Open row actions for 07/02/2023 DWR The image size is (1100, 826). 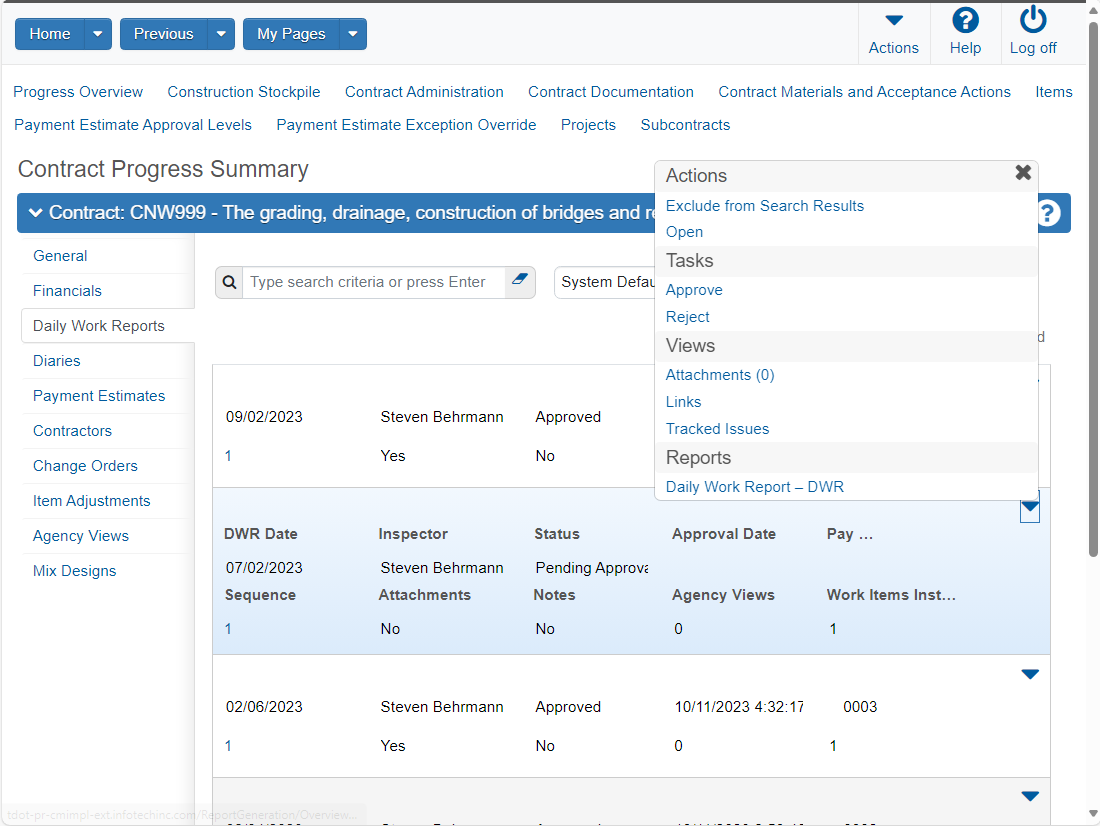coord(1030,507)
